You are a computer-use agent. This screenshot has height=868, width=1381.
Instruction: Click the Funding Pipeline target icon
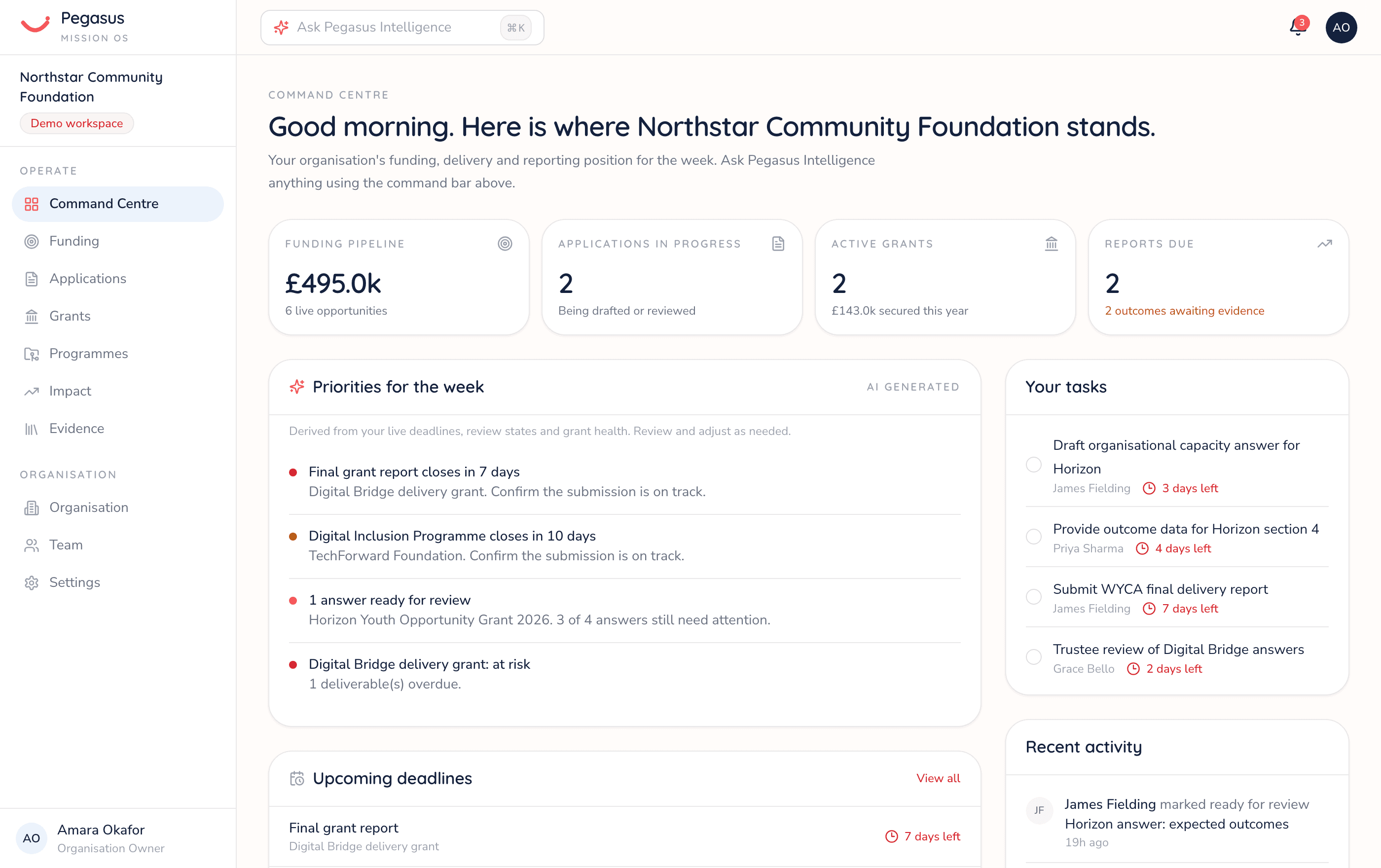point(505,244)
